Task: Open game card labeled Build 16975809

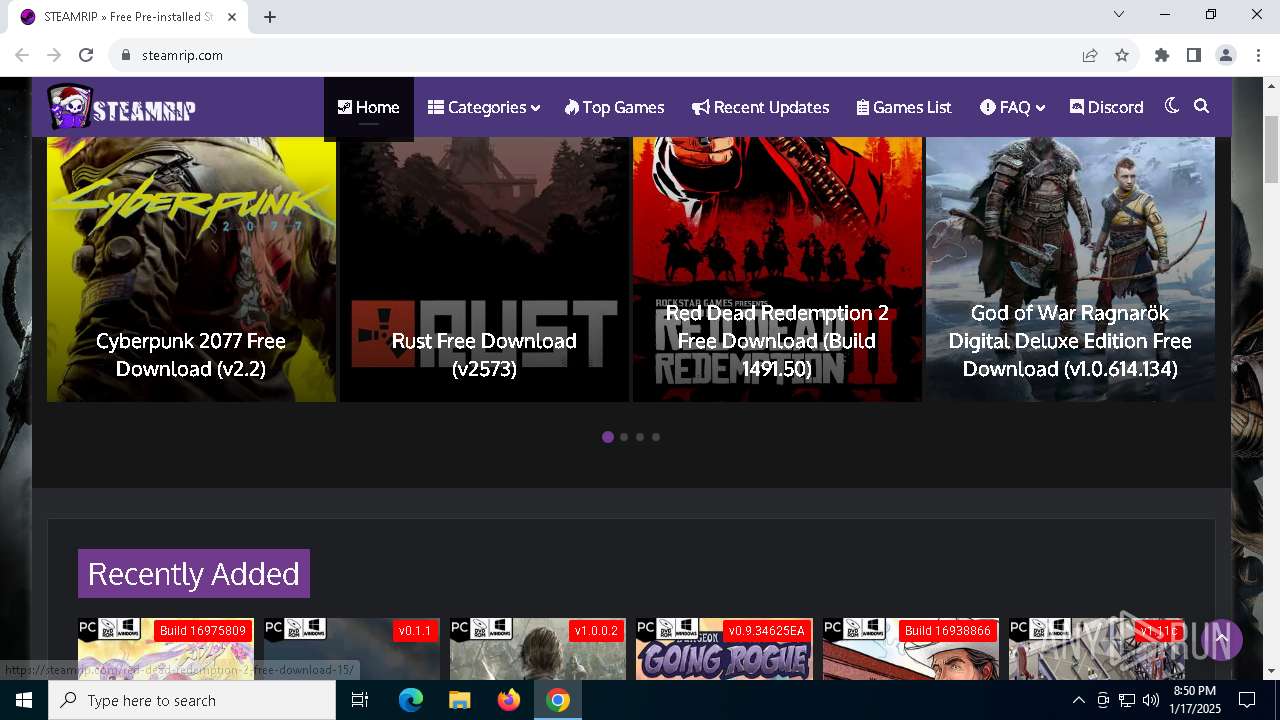Action: (166, 648)
